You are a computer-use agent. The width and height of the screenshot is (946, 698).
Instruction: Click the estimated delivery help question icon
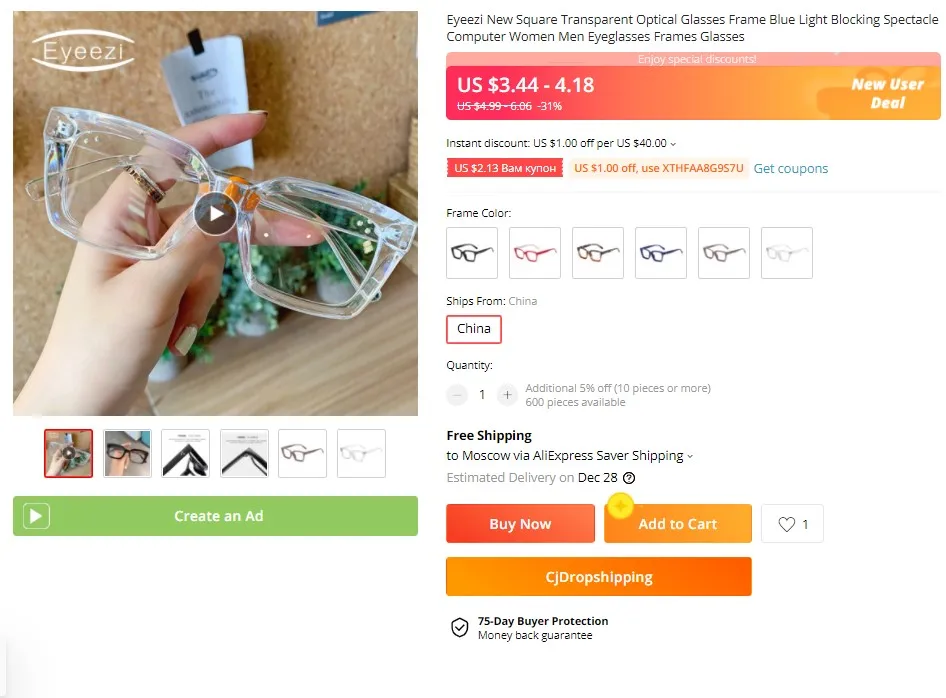coord(629,478)
